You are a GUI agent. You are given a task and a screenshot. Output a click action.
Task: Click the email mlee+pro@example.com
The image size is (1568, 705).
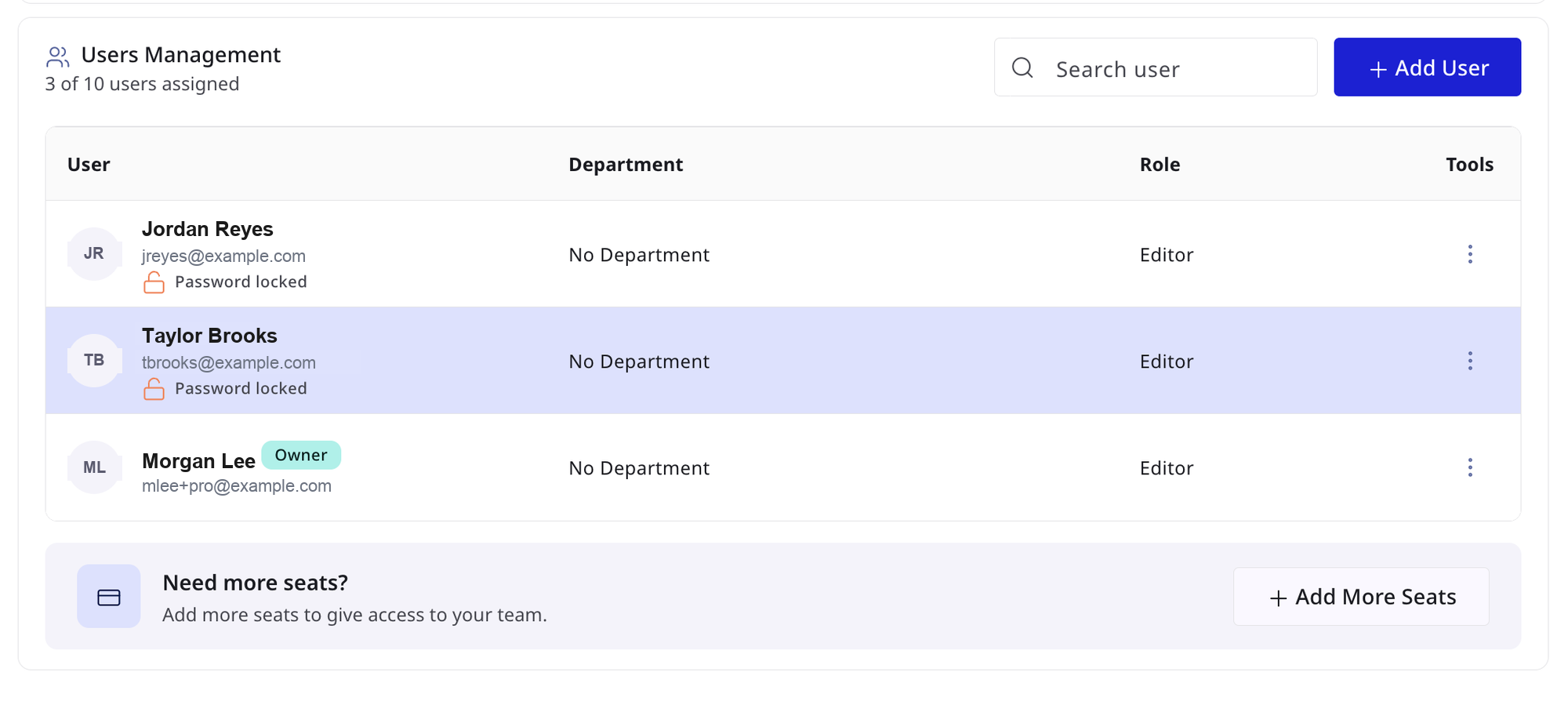pos(237,486)
